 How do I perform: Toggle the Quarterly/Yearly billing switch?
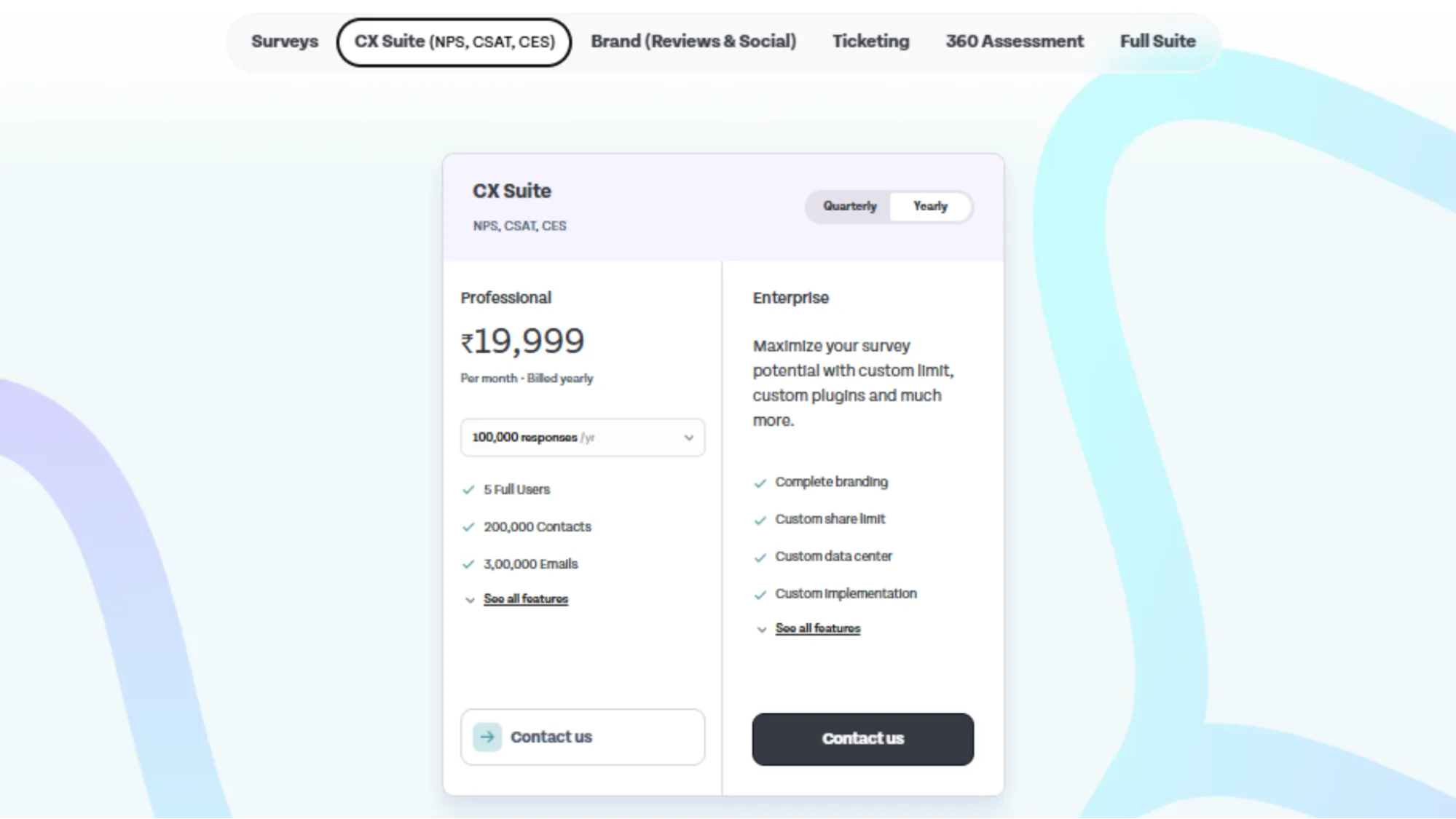pos(889,206)
